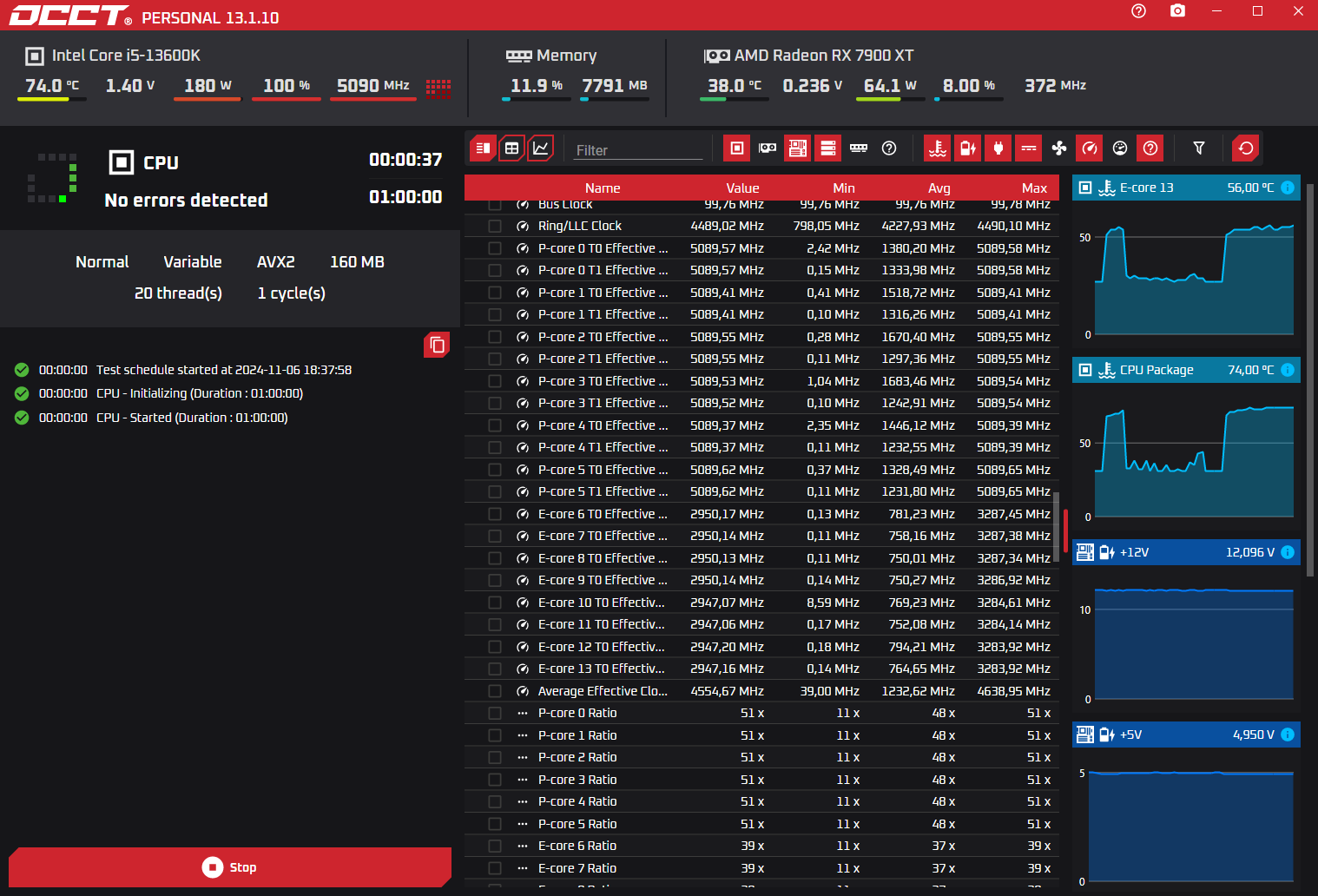The image size is (1318, 896).
Task: Tick the P-core 0 T0 Effective checkbox
Action: click(x=495, y=248)
